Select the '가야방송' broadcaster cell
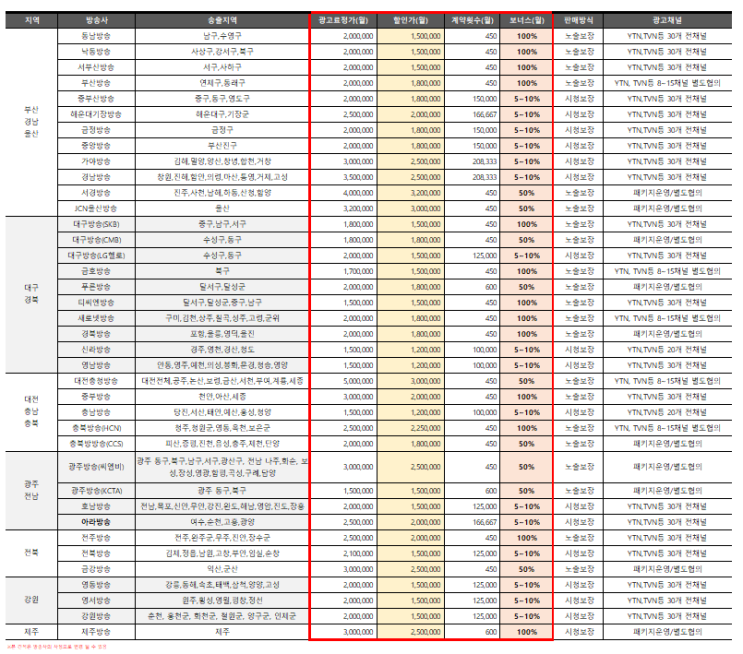The image size is (743, 654). click(x=96, y=161)
